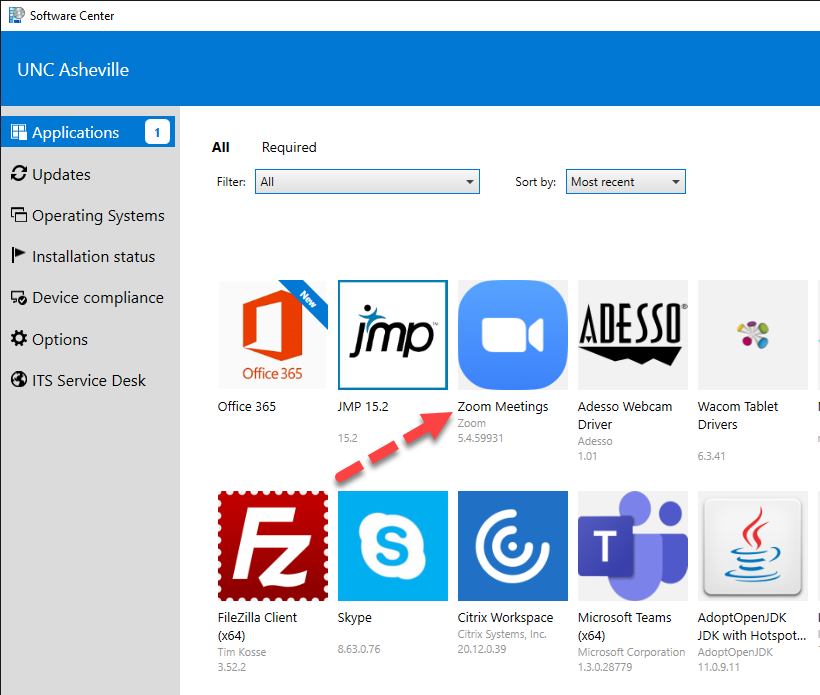Open the Citrix Workspace icon

click(x=512, y=545)
